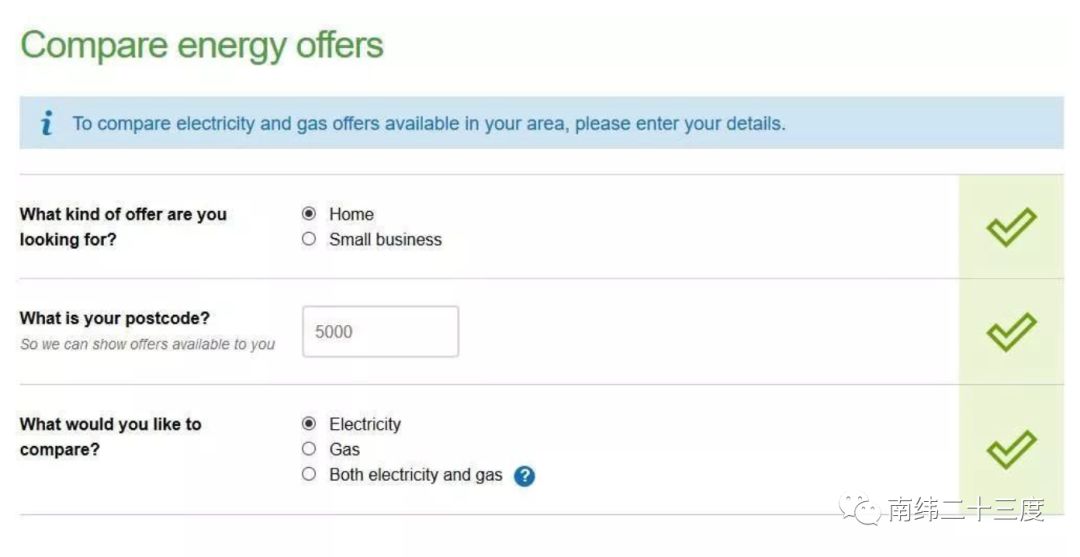Click the 'Small business' label text
The image size is (1080, 557).
click(385, 240)
